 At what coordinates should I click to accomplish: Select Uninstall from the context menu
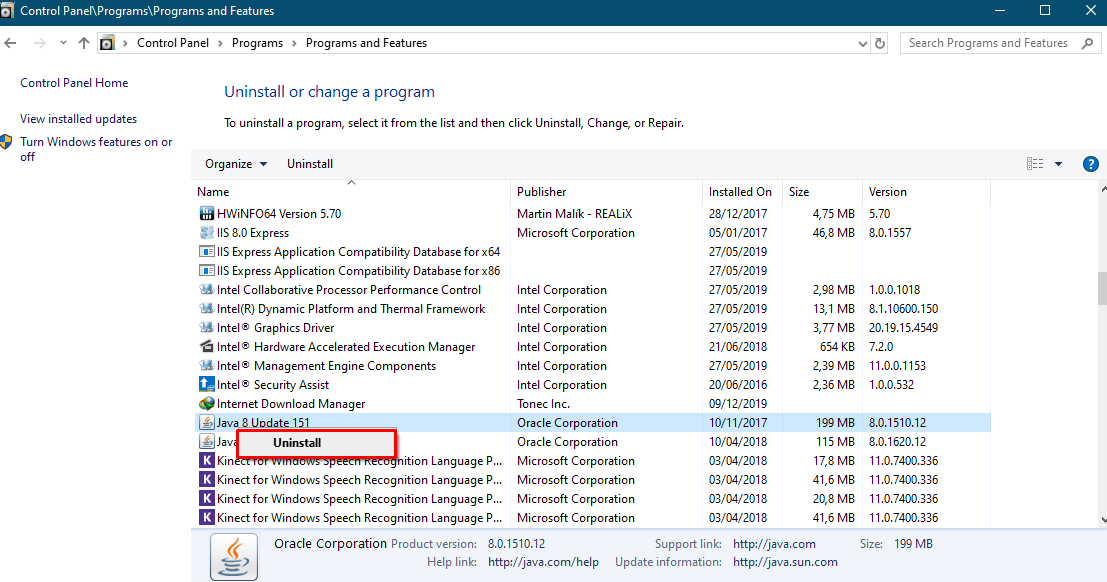point(316,443)
